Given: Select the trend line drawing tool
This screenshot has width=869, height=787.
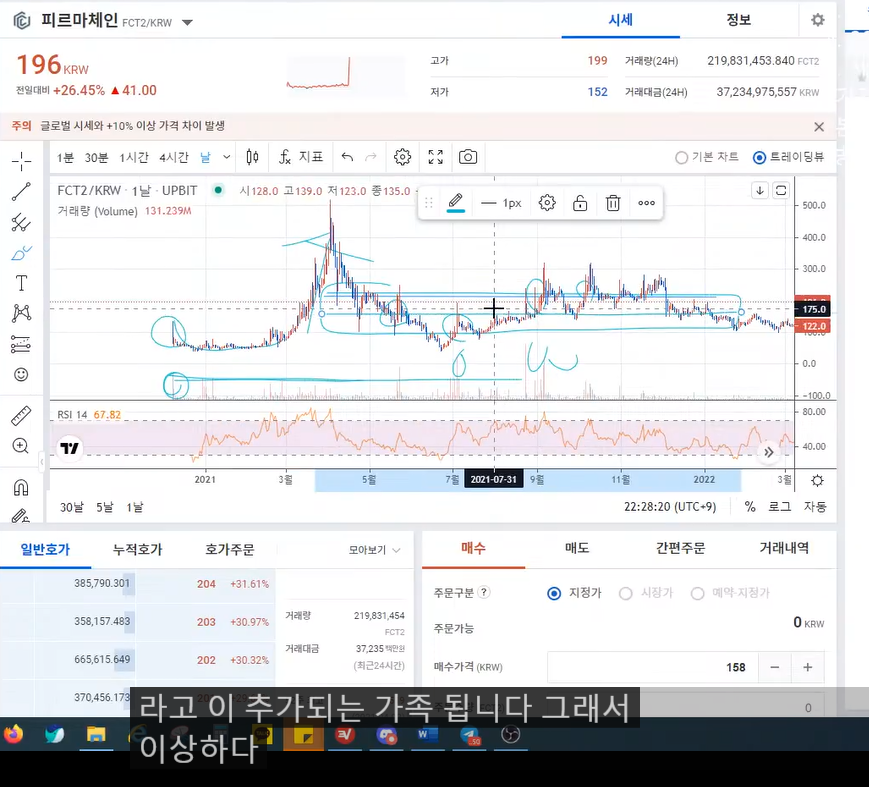Looking at the screenshot, I should [21, 192].
